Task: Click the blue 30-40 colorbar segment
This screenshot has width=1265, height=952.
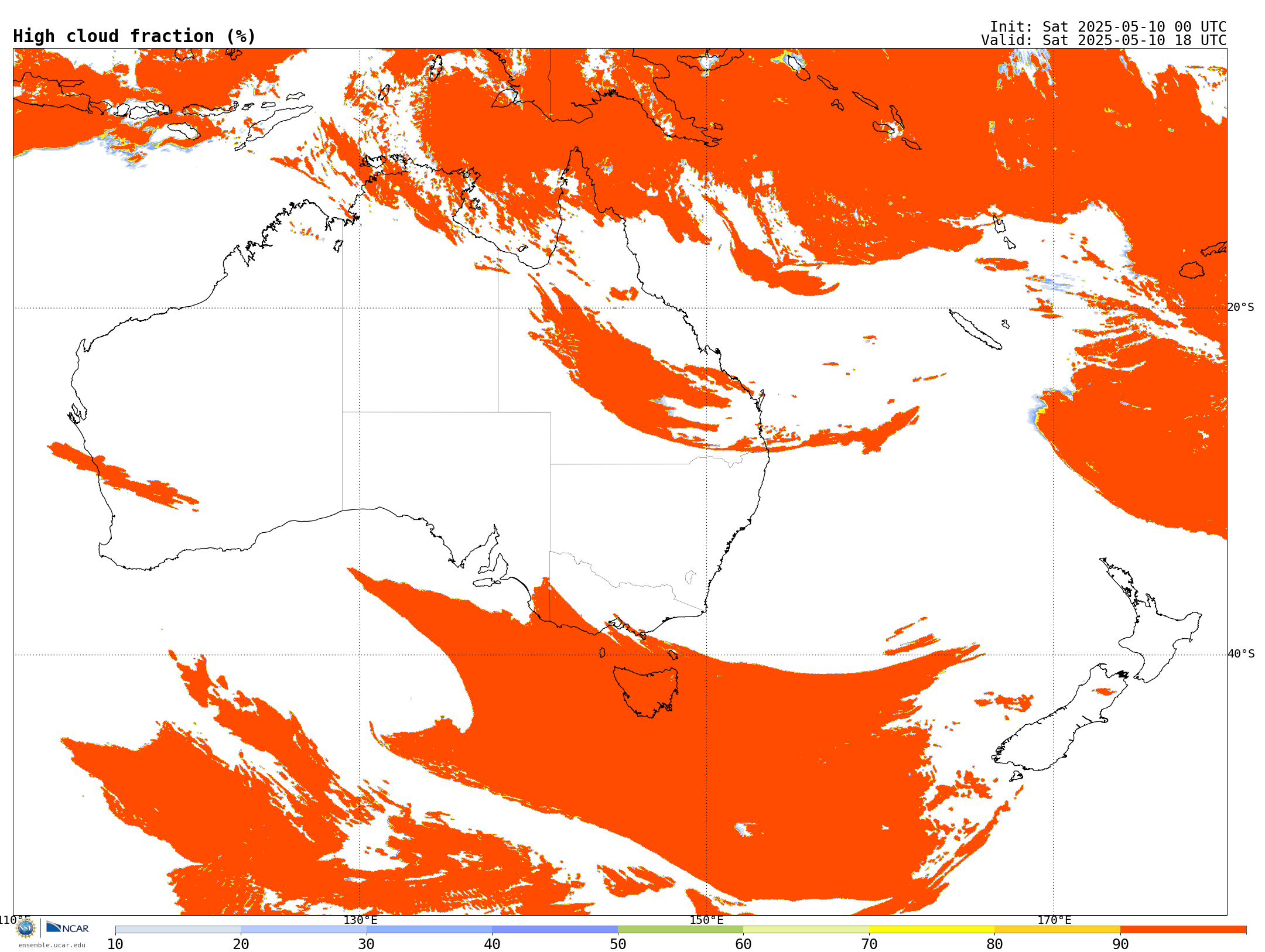Action: pos(429,930)
